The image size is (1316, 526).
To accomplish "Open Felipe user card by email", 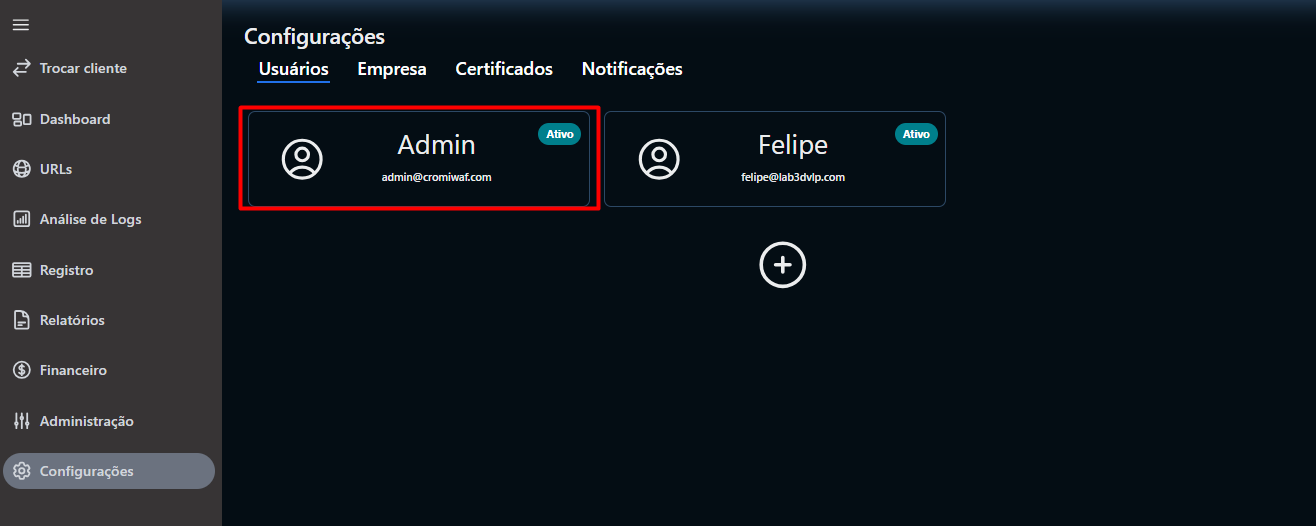I will click(x=792, y=177).
